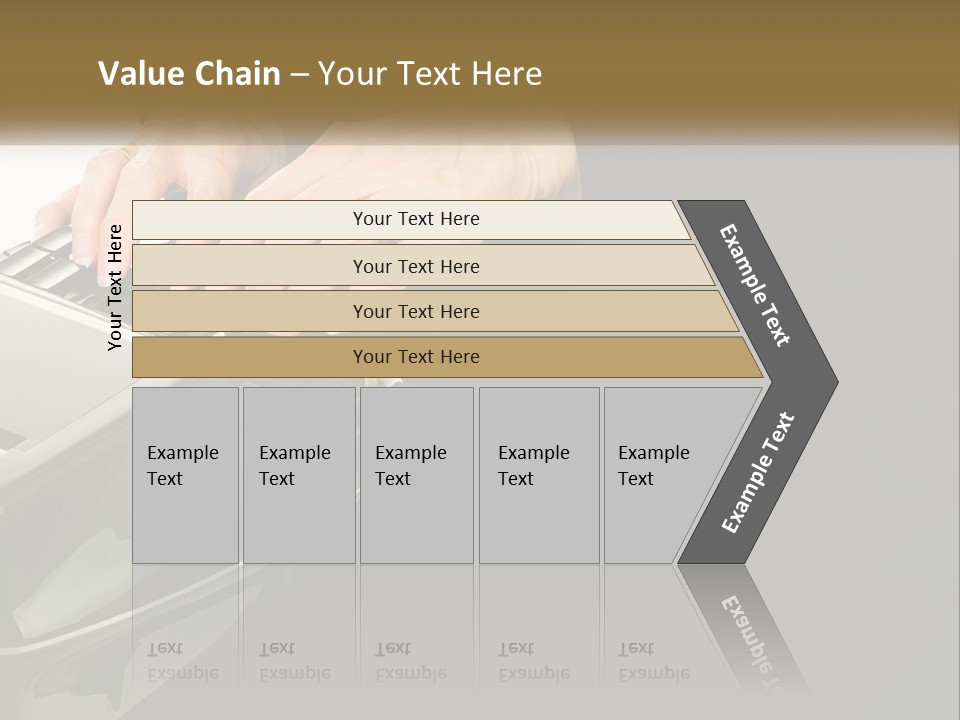
Task: Select lower 'Example Text' on dark chevron
Action: coord(758,473)
